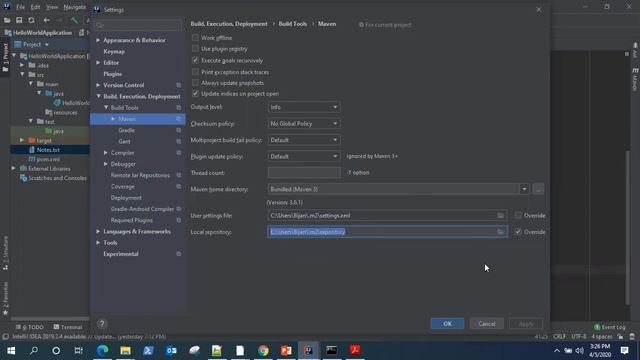Click the Open folder toolbar icon
The height and width of the screenshot is (360, 640).
[x=7, y=20]
